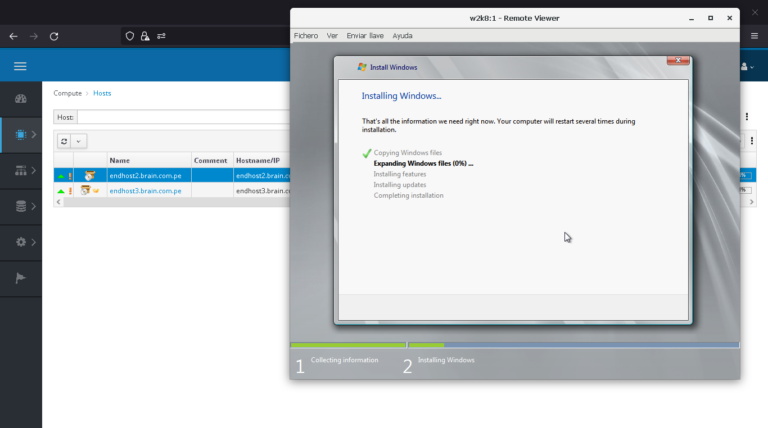This screenshot has width=768, height=428.
Task: Open the vertical dots more-actions menu
Action: tap(747, 117)
